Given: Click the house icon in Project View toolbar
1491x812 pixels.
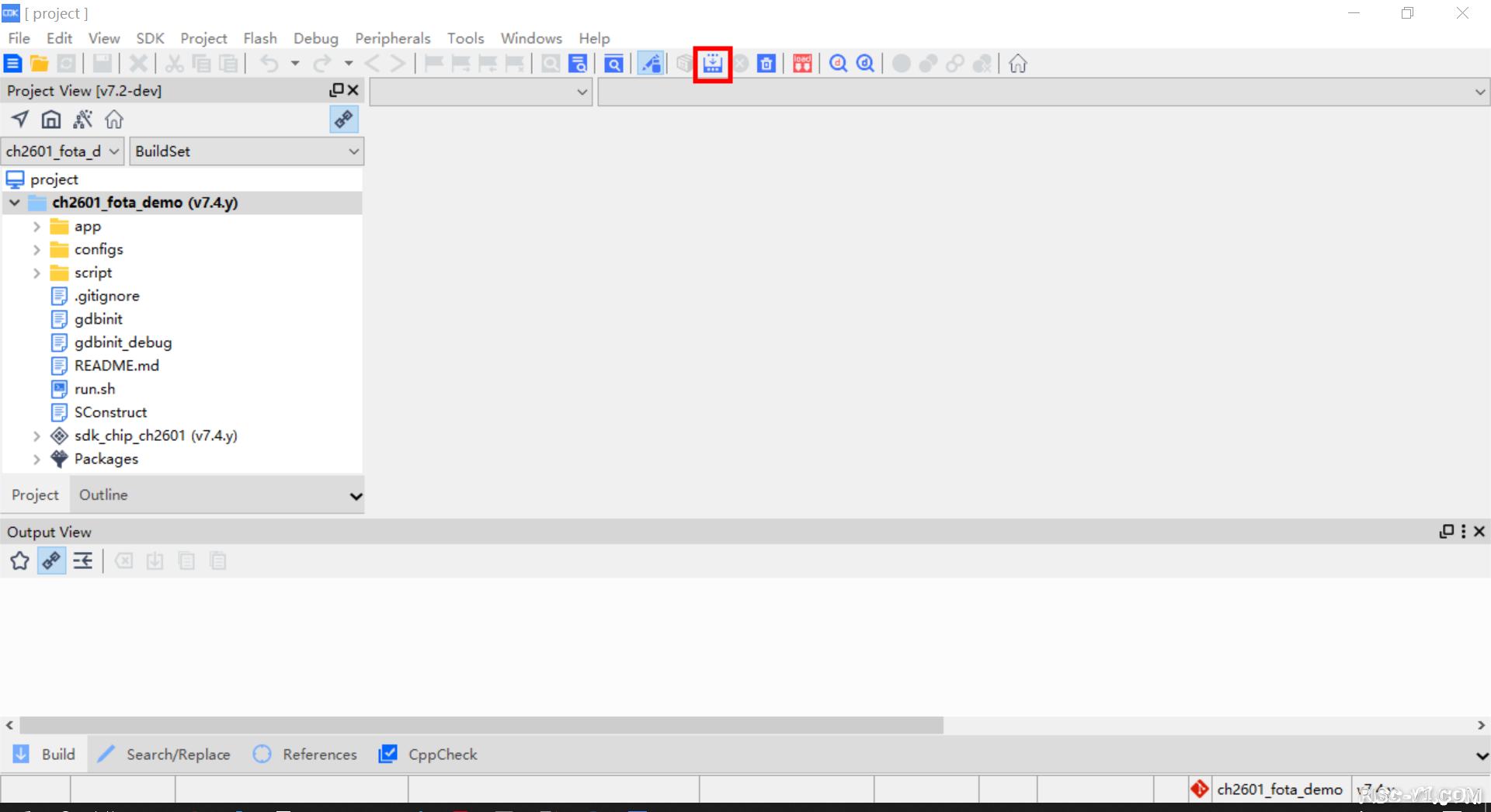Looking at the screenshot, I should pyautogui.click(x=114, y=120).
